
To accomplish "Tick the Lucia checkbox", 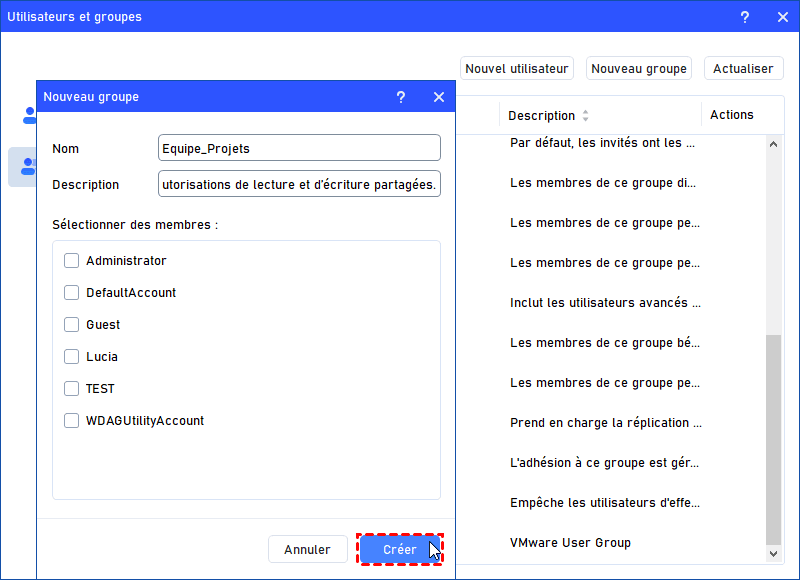I will pos(72,357).
